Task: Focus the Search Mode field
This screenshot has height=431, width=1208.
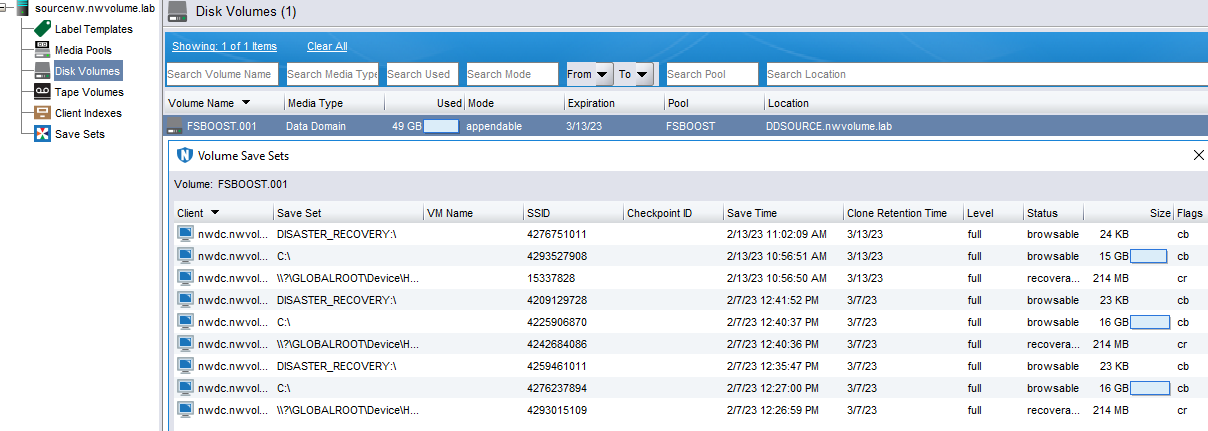Action: [512, 74]
